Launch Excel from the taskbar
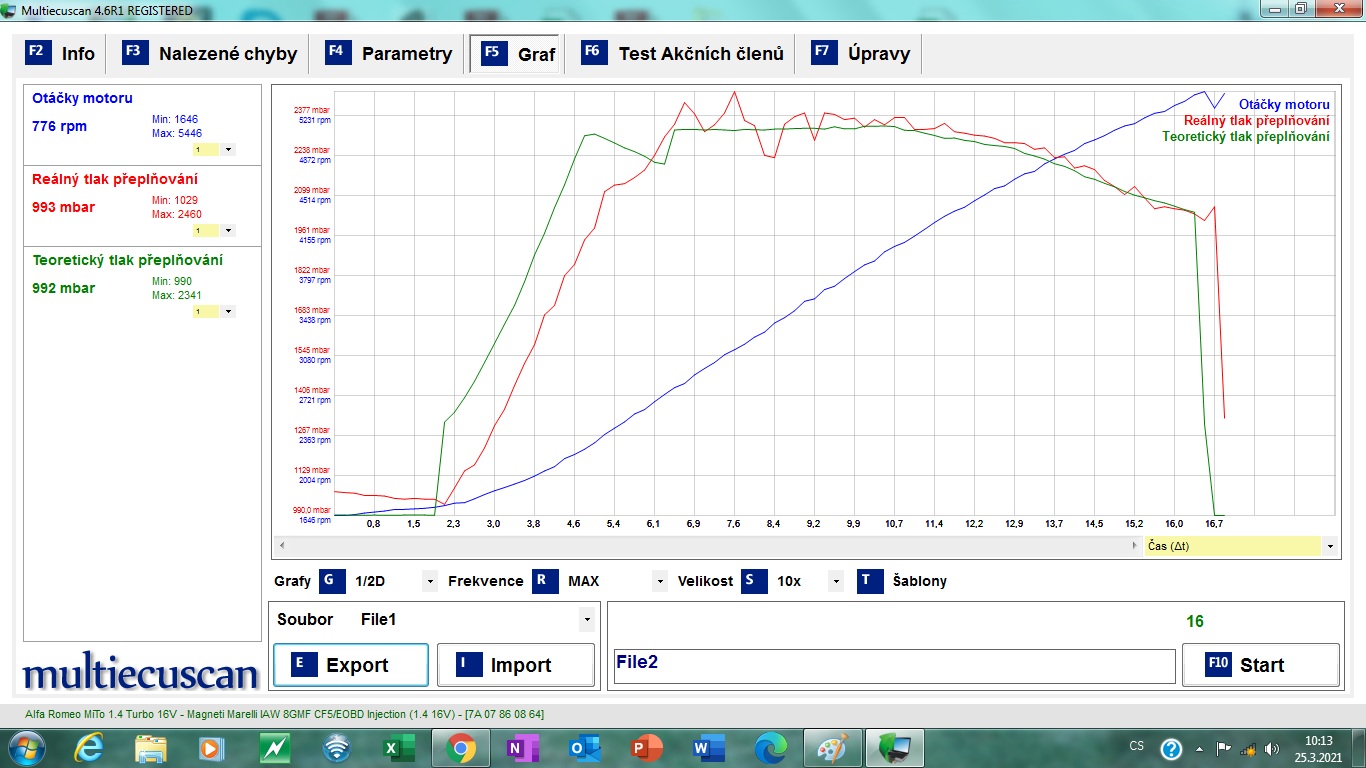This screenshot has height=768, width=1366. pyautogui.click(x=393, y=748)
